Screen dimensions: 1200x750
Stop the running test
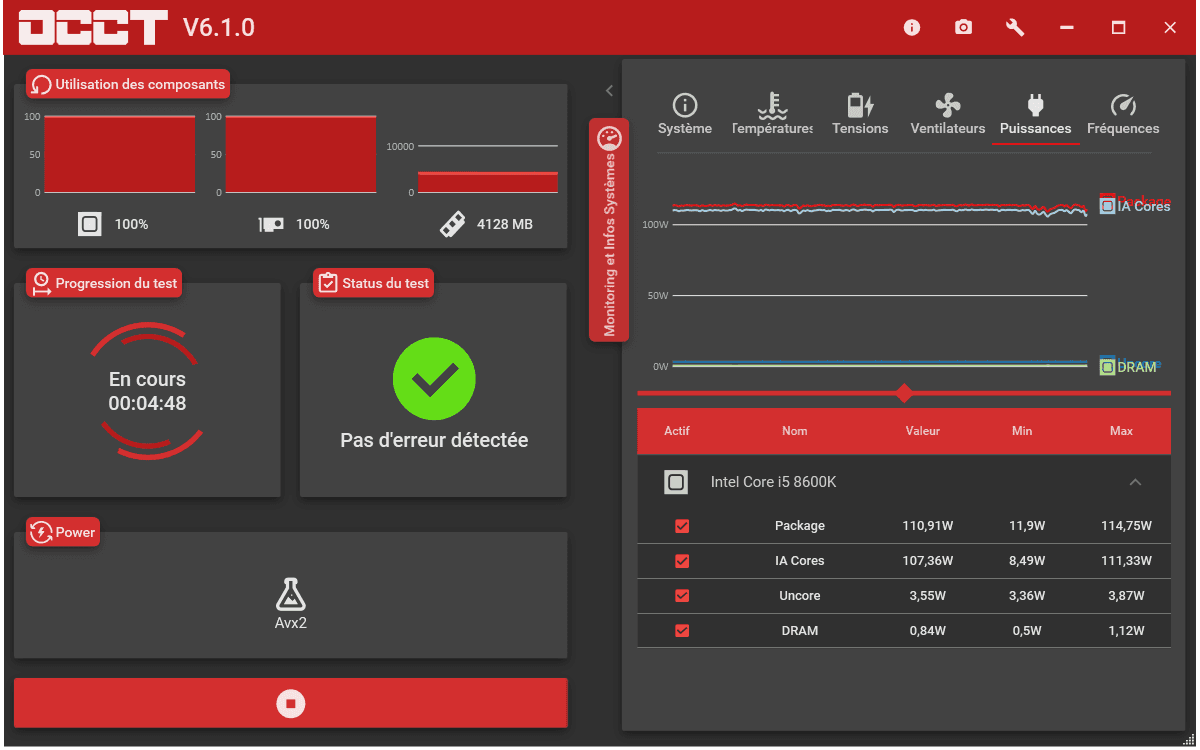click(290, 704)
